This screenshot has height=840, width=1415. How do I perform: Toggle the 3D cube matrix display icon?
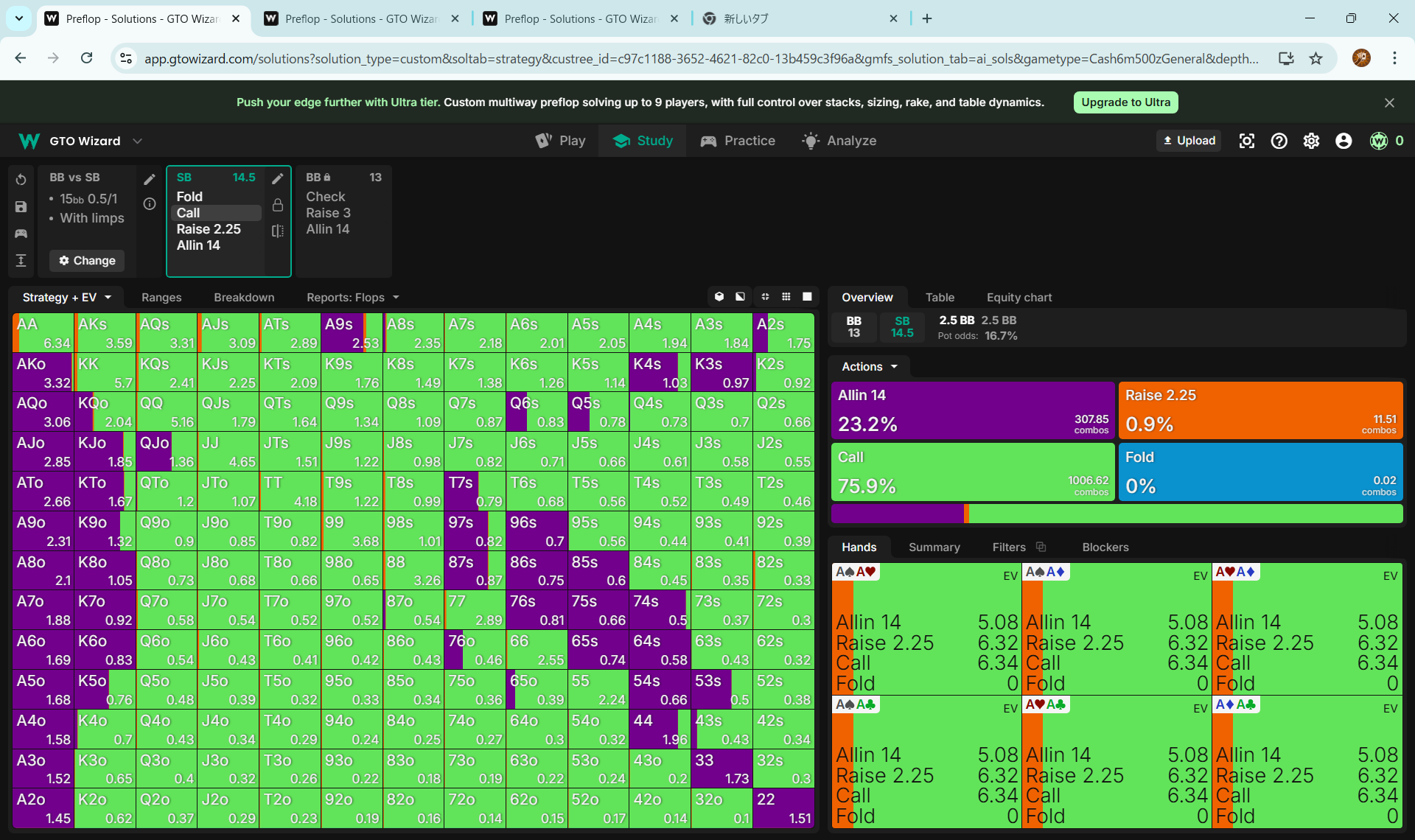point(719,297)
